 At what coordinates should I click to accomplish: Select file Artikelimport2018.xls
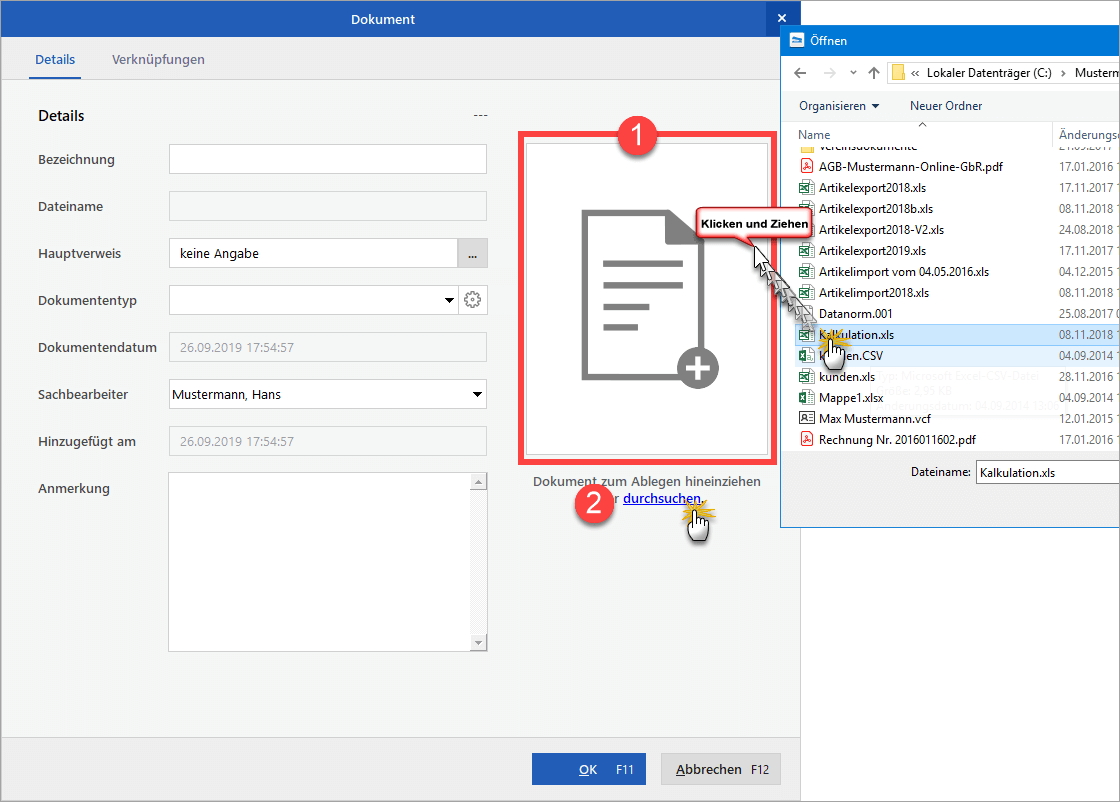pos(874,293)
